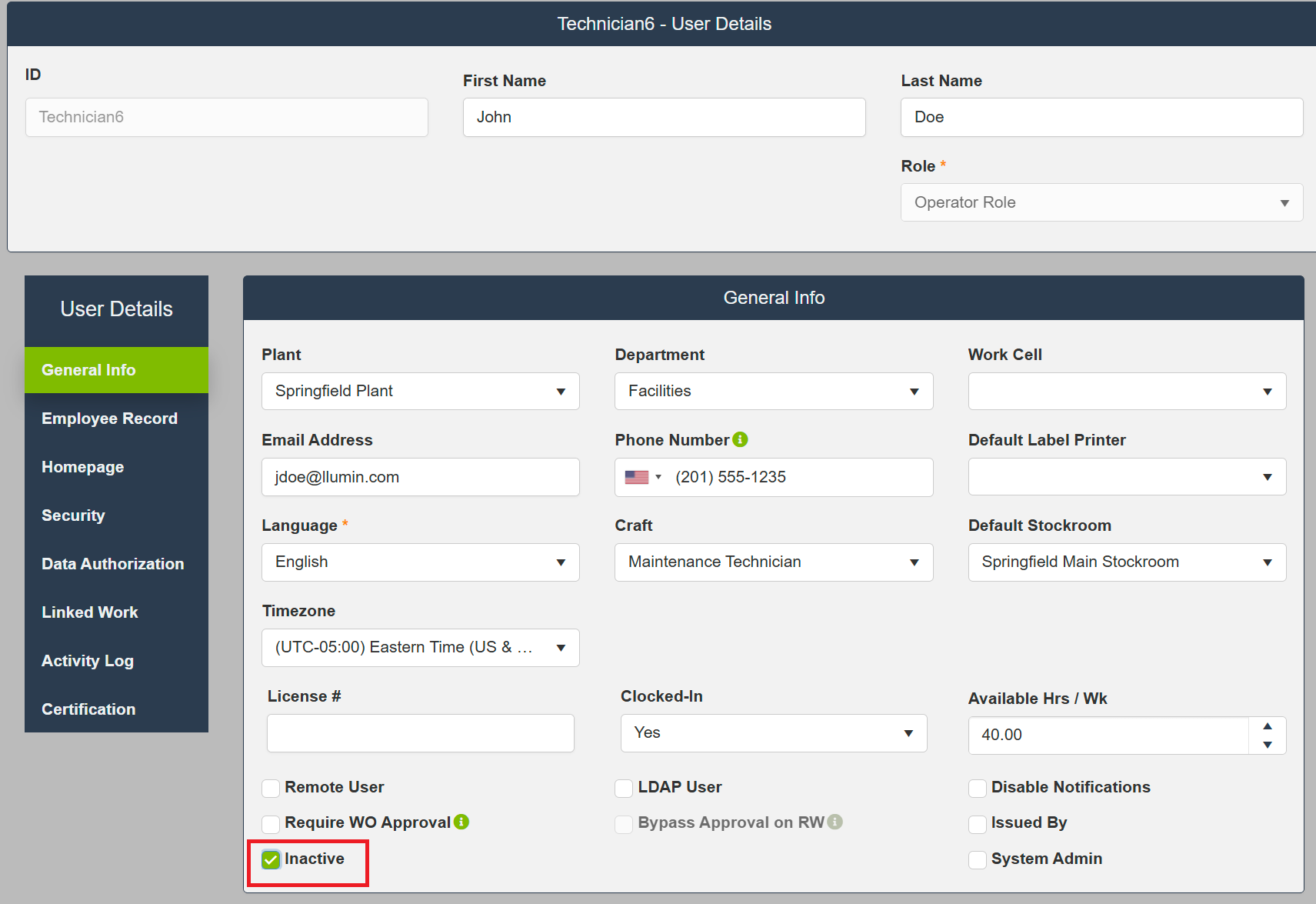Open the US flag country code selector
The image size is (1316, 904).
click(643, 477)
